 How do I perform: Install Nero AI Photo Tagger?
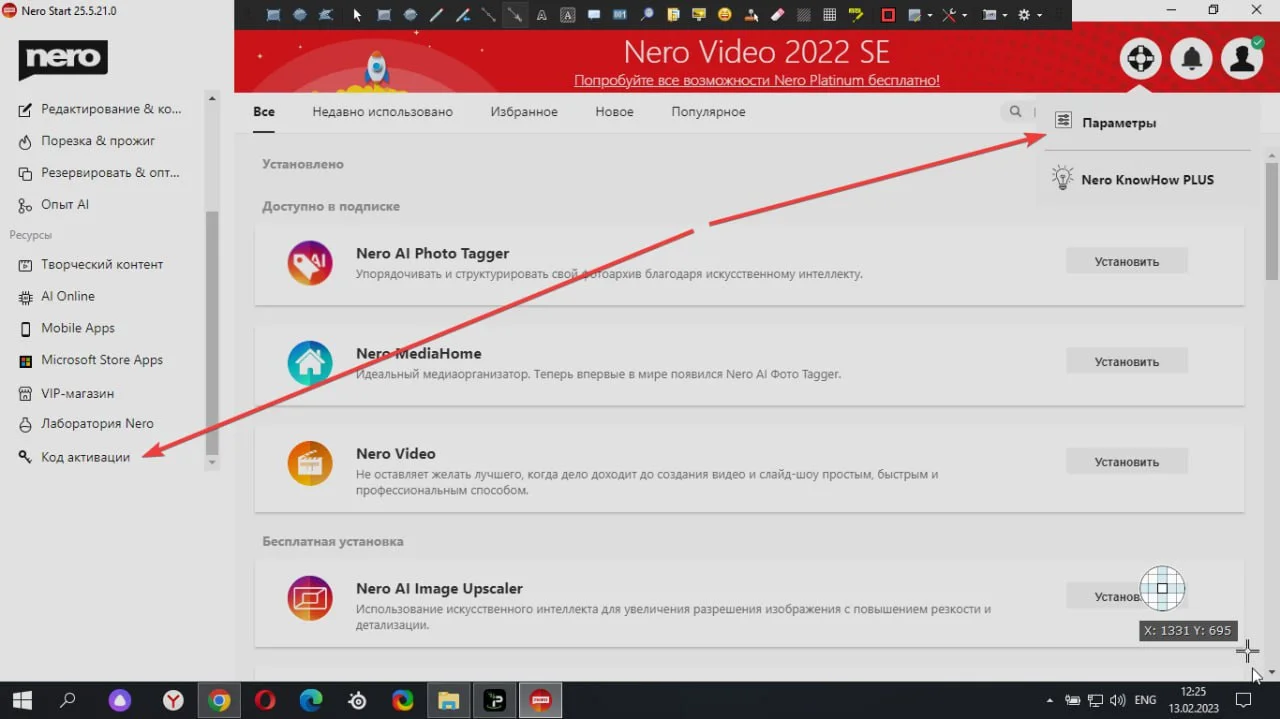[x=1126, y=261]
